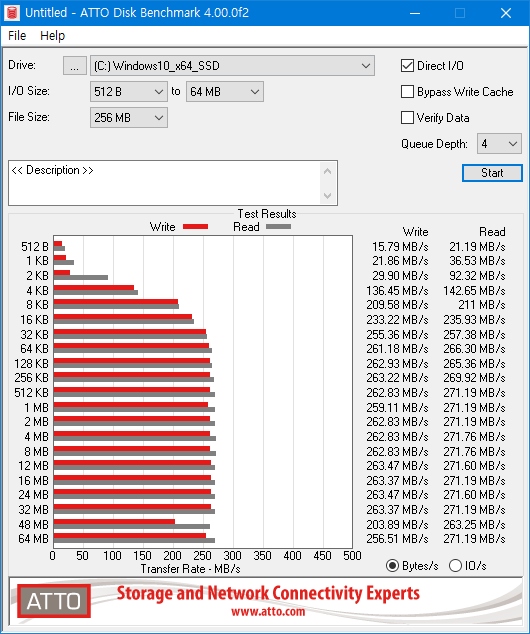
Task: Click the Storage and Network Connectivity Experts banner text
Action: pyautogui.click(x=268, y=593)
